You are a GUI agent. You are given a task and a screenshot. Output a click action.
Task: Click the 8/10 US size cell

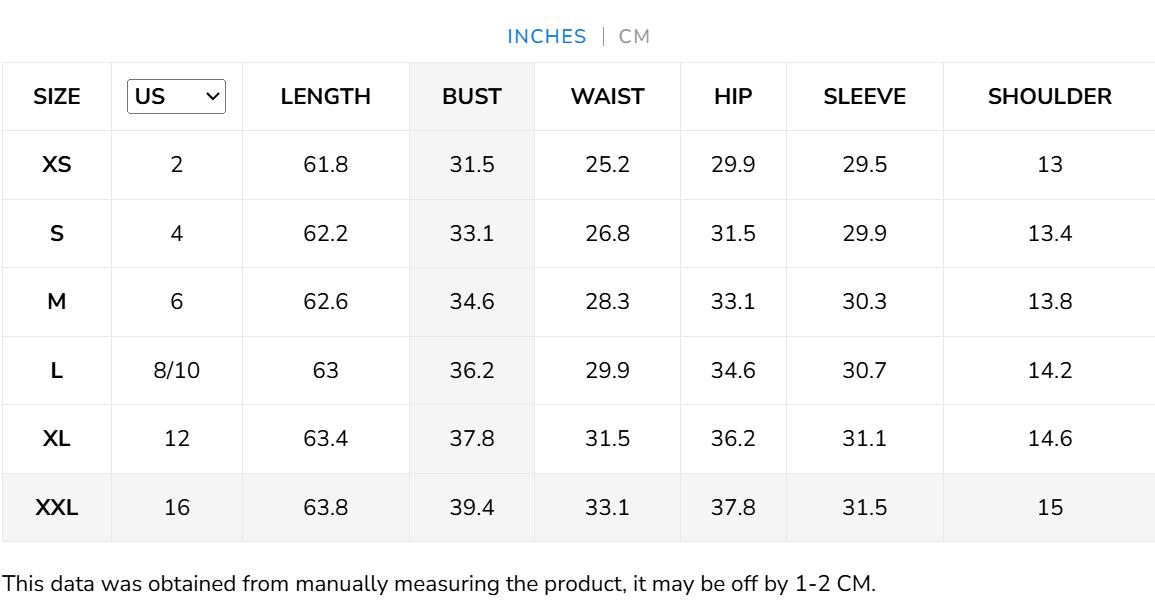(177, 371)
